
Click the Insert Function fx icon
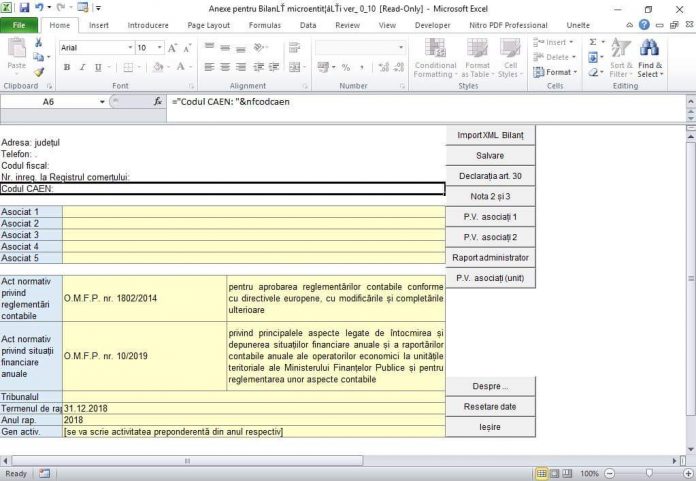158,102
